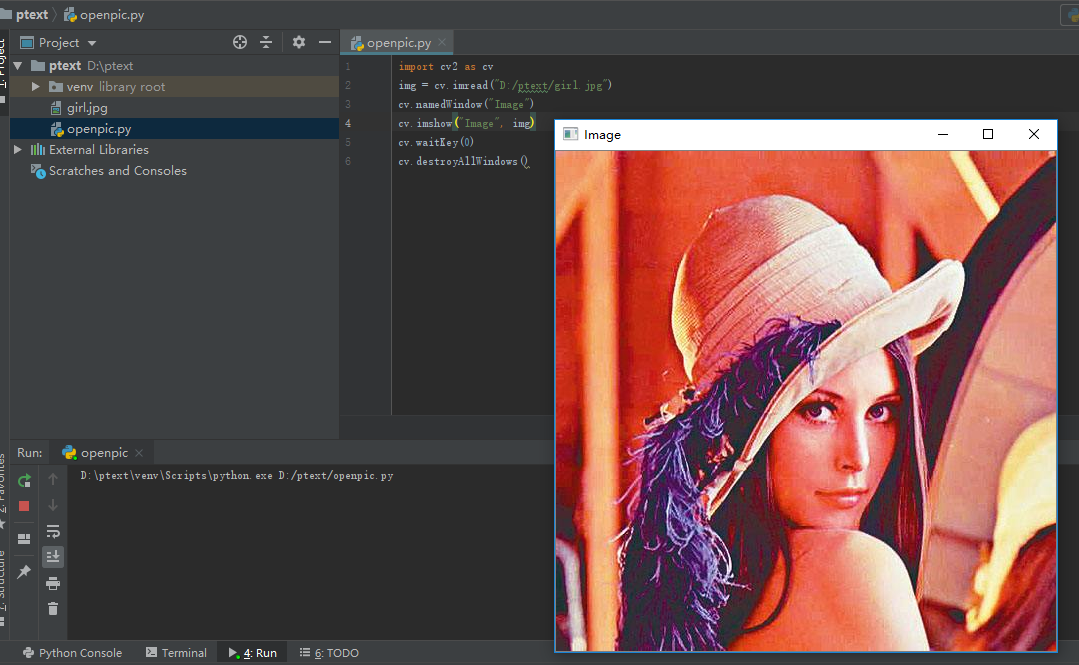Rerun the openpic script

pos(23,479)
